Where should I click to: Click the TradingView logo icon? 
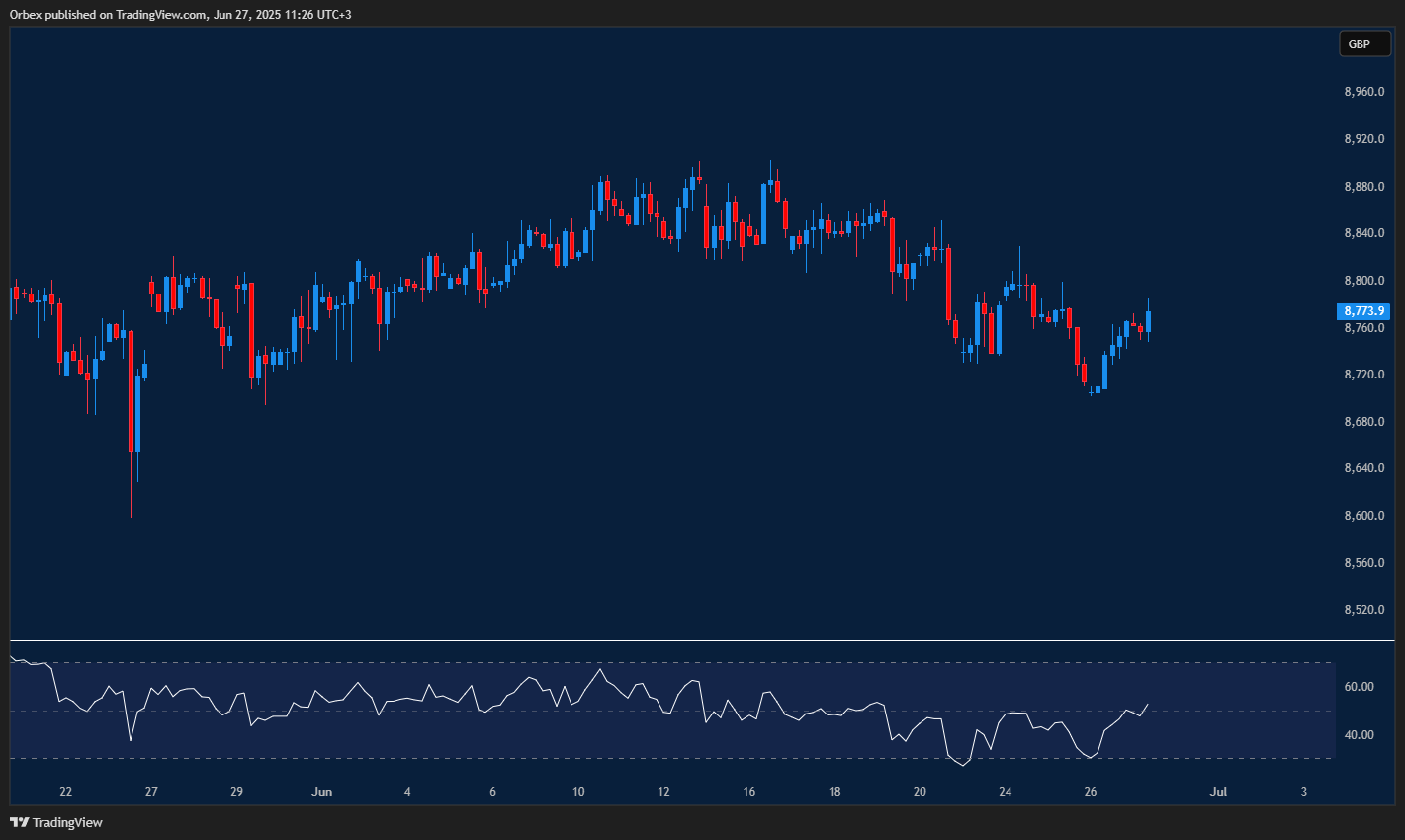pos(20,821)
